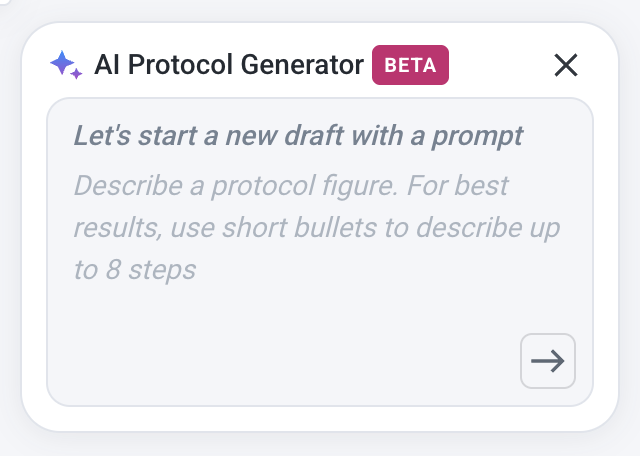Click the large blue sparkle star
Image resolution: width=640 pixels, height=456 pixels.
pyautogui.click(x=62, y=62)
